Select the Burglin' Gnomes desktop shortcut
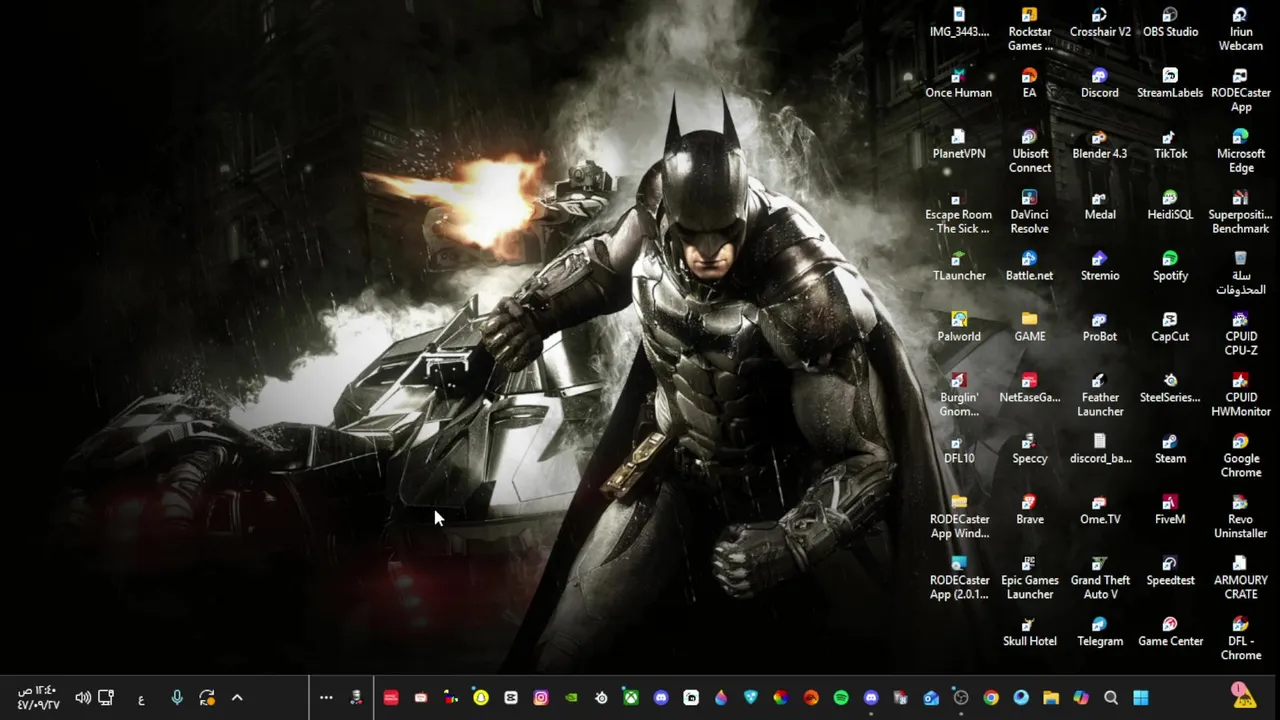1280x720 pixels. (959, 395)
